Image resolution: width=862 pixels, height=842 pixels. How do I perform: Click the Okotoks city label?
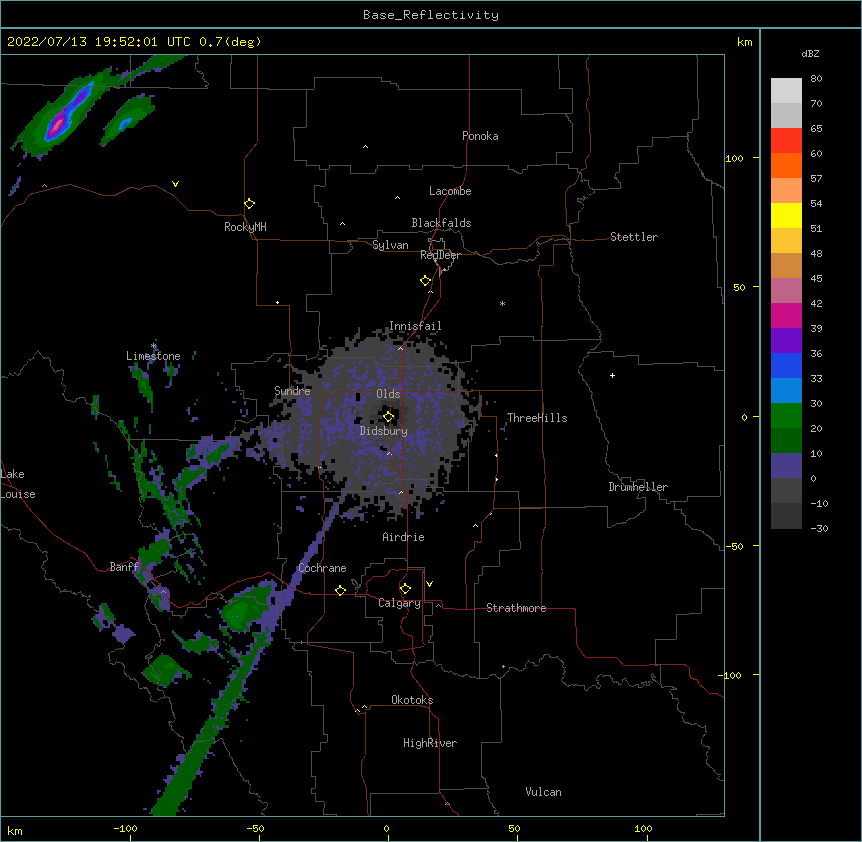click(x=412, y=700)
